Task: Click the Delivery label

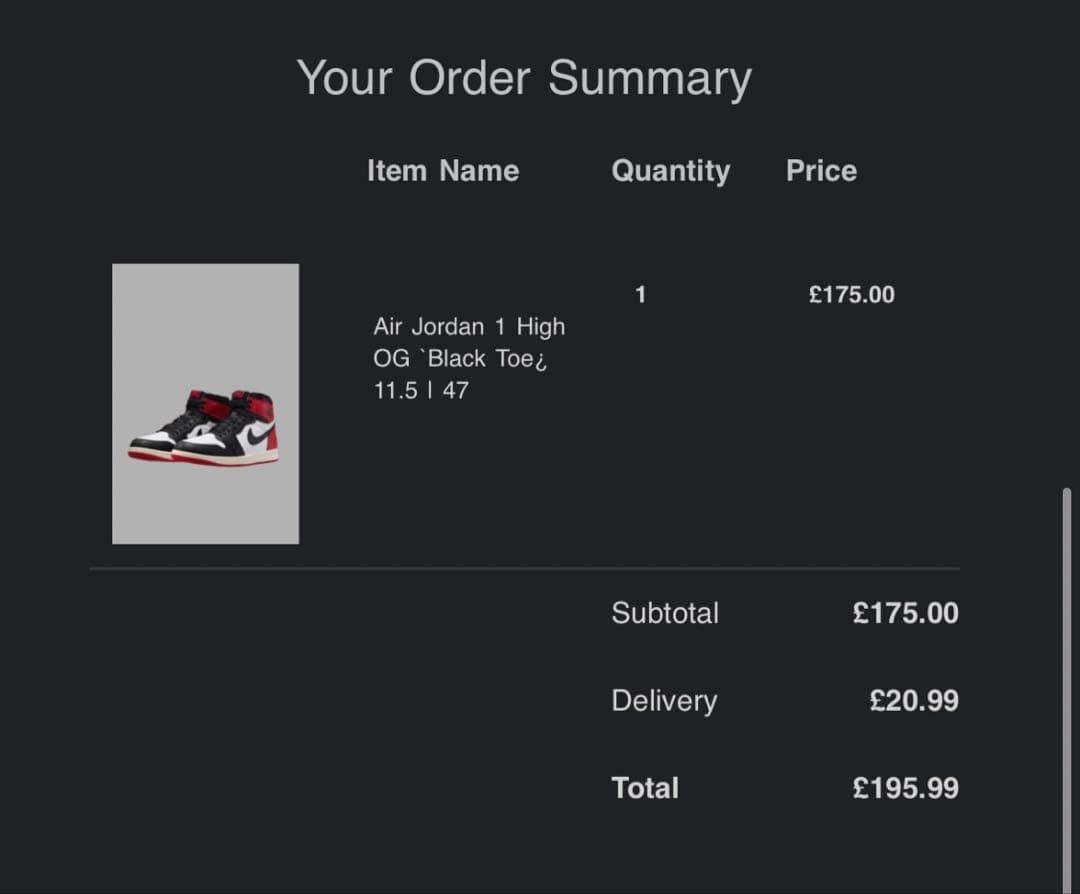Action: (x=663, y=701)
